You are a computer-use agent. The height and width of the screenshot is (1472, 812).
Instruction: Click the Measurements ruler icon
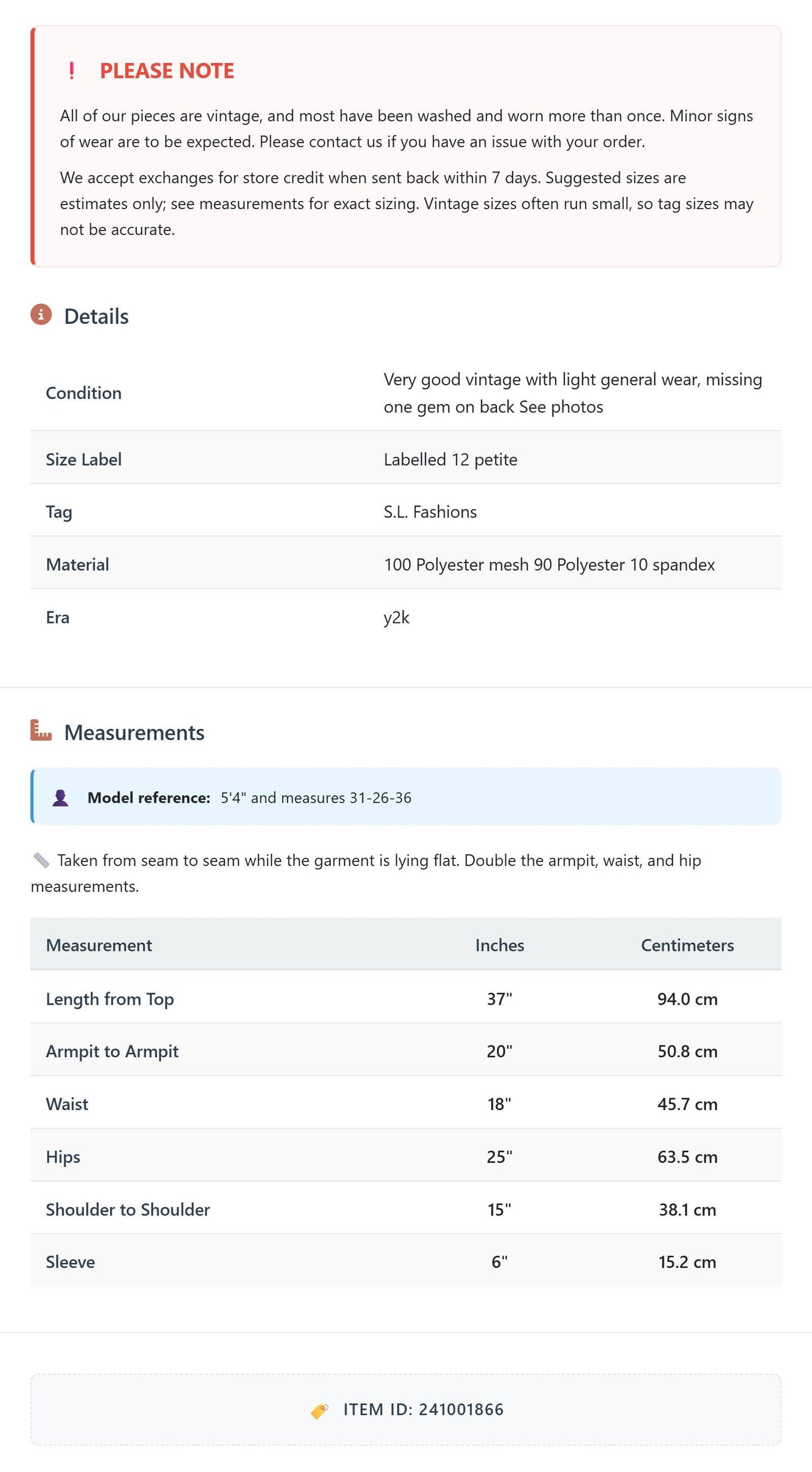pyautogui.click(x=41, y=730)
